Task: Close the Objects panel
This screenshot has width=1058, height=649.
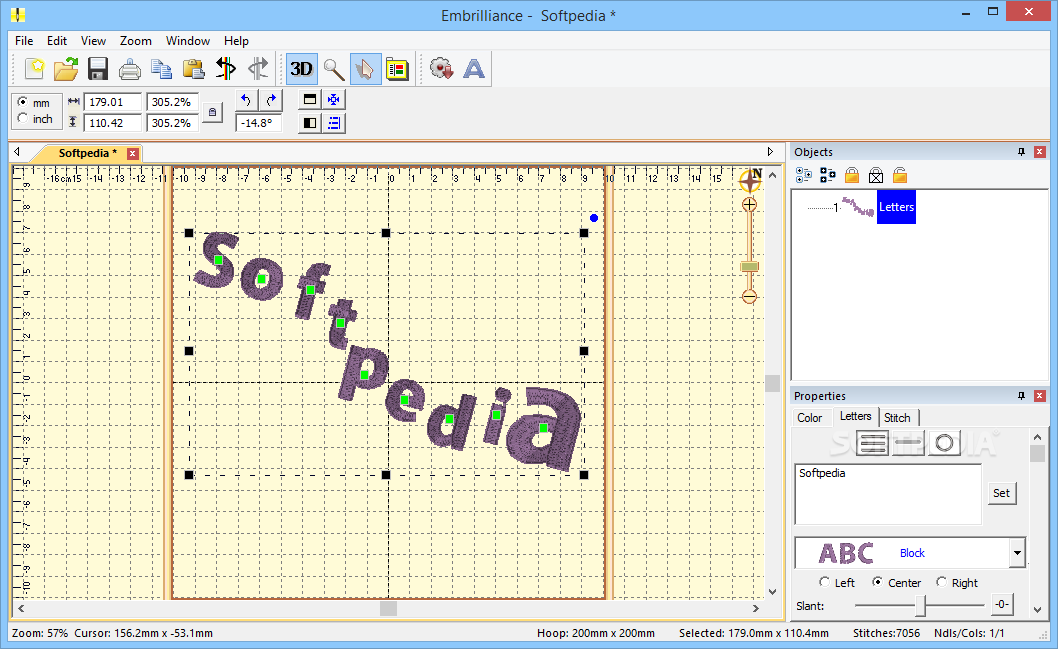Action: click(1040, 152)
